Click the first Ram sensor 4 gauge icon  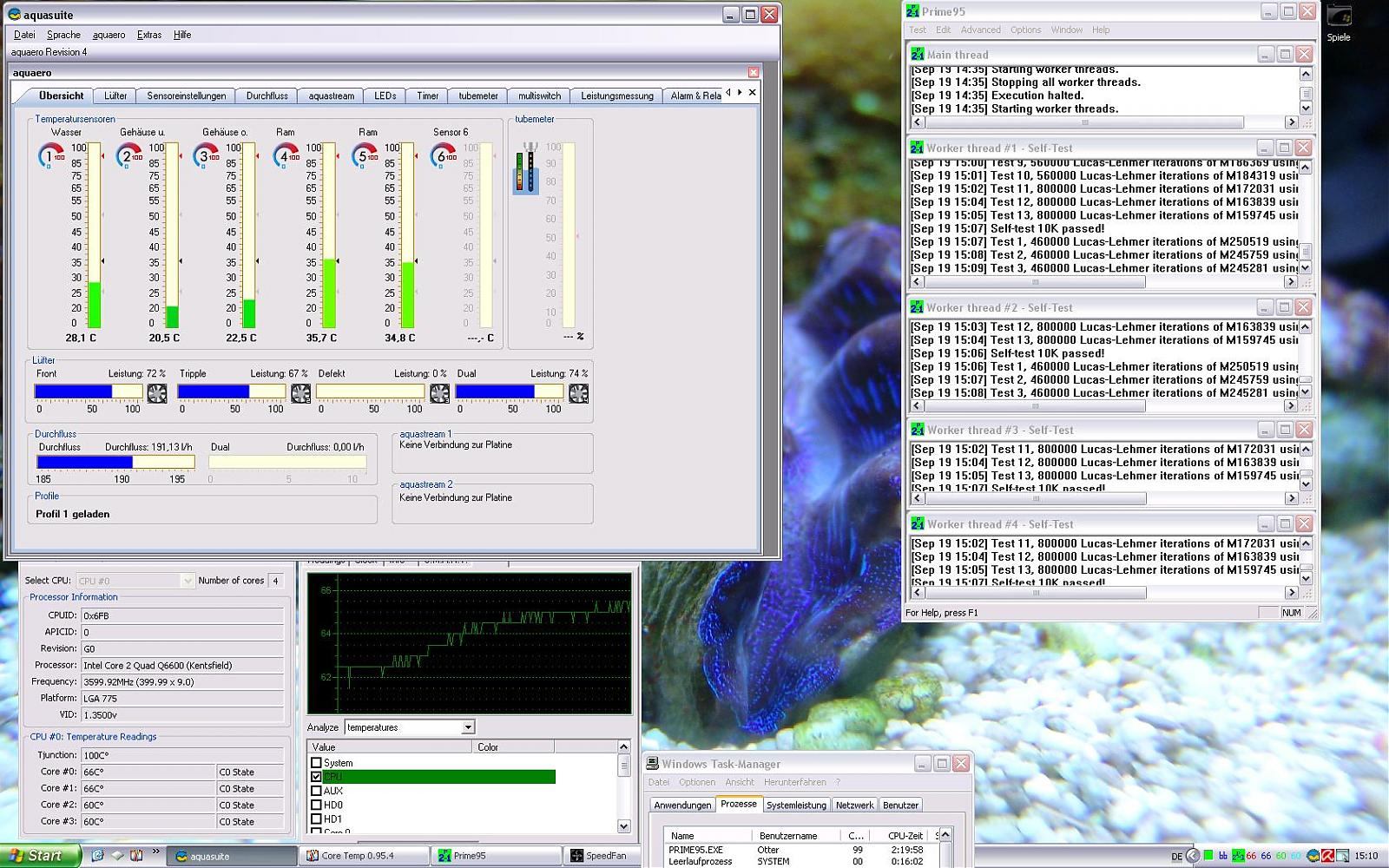(x=286, y=156)
